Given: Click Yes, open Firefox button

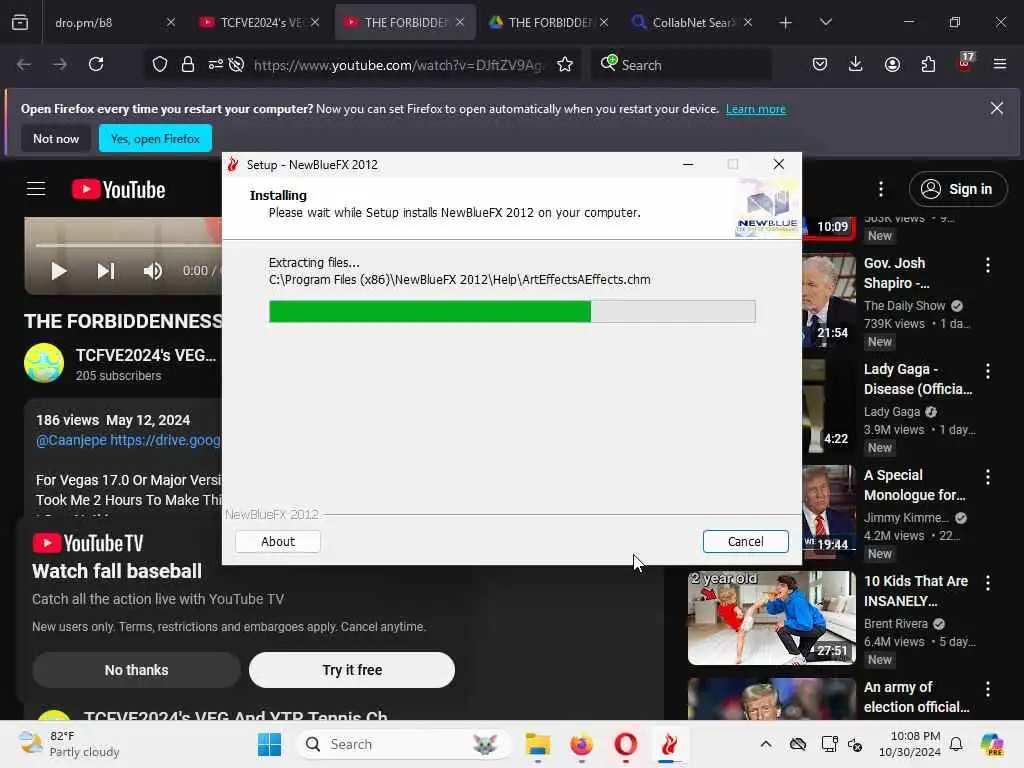Looking at the screenshot, I should 155,138.
